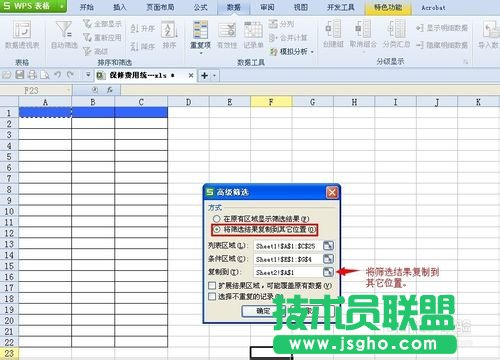
Task: Select column F header
Action: [271, 102]
